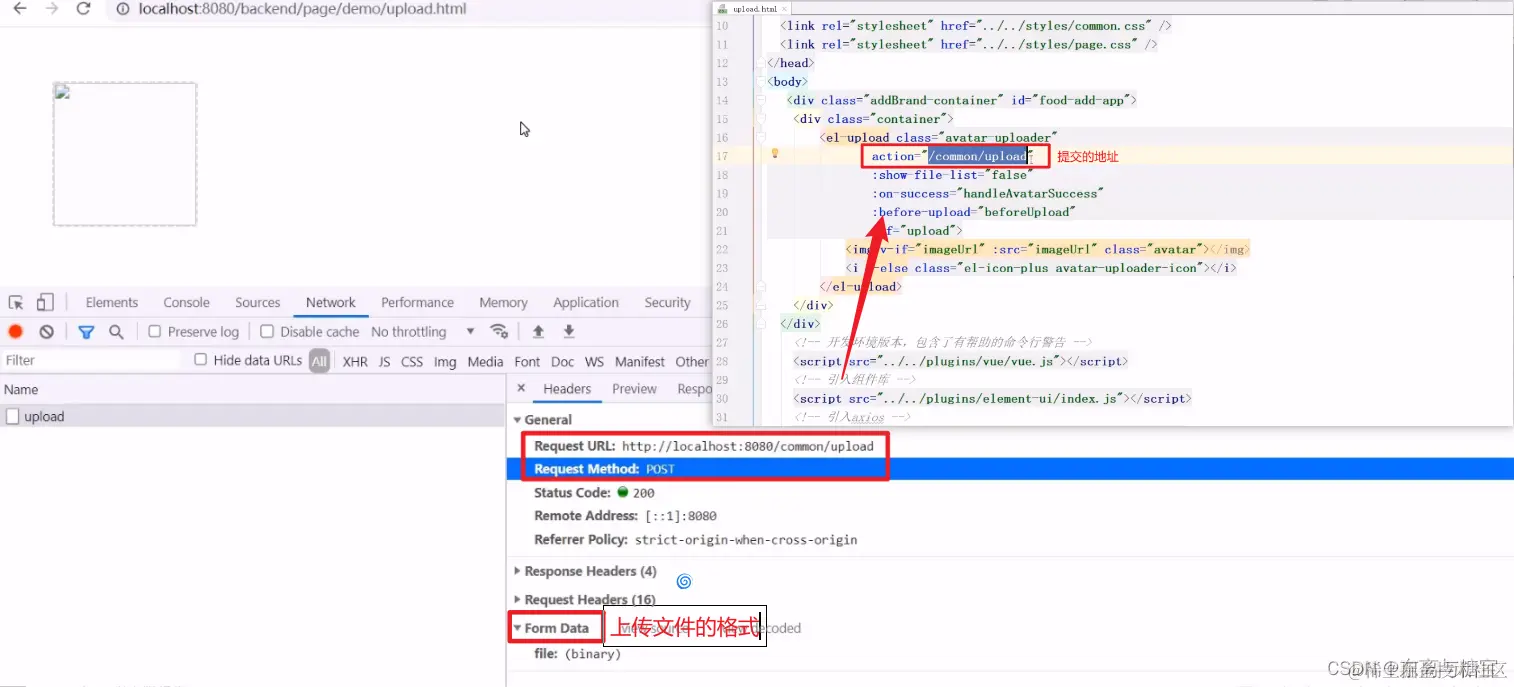
Task: Filter requests by JS
Action: pos(384,362)
